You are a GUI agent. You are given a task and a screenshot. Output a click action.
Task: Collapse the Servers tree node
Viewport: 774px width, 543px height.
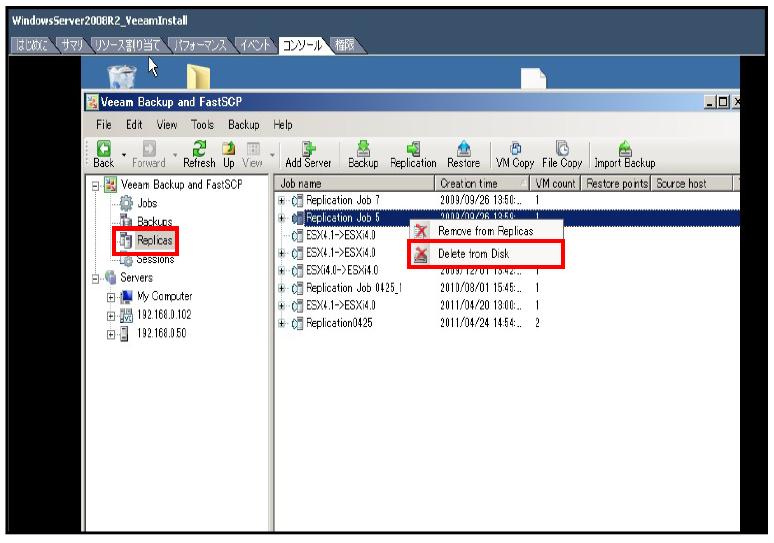tap(95, 279)
